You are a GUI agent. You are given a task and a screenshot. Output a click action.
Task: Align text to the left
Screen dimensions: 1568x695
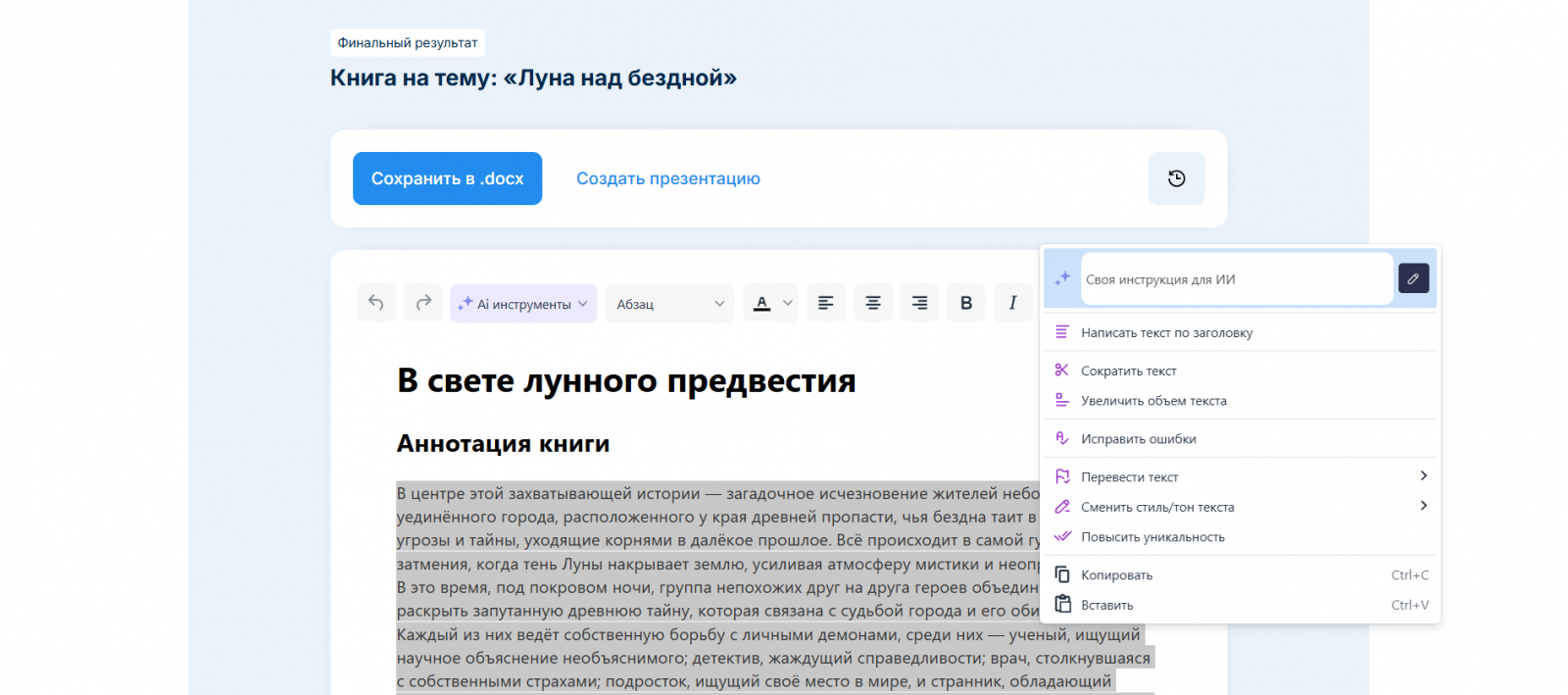click(826, 303)
